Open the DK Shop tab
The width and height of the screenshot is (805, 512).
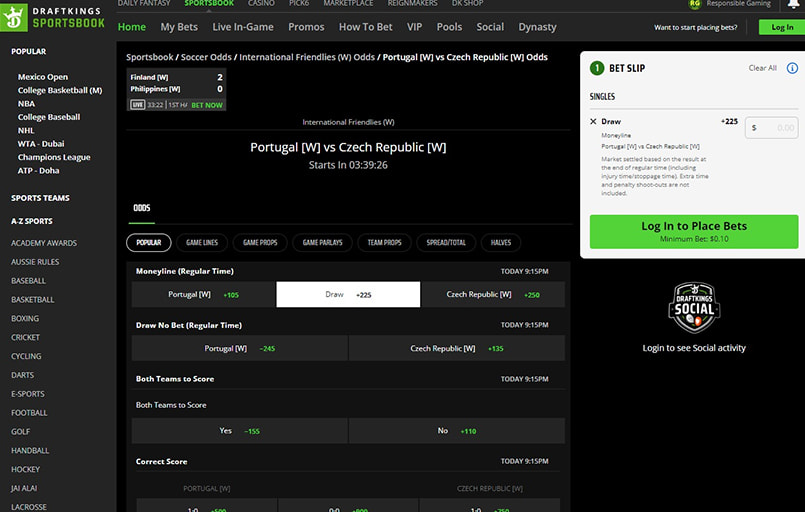(467, 4)
